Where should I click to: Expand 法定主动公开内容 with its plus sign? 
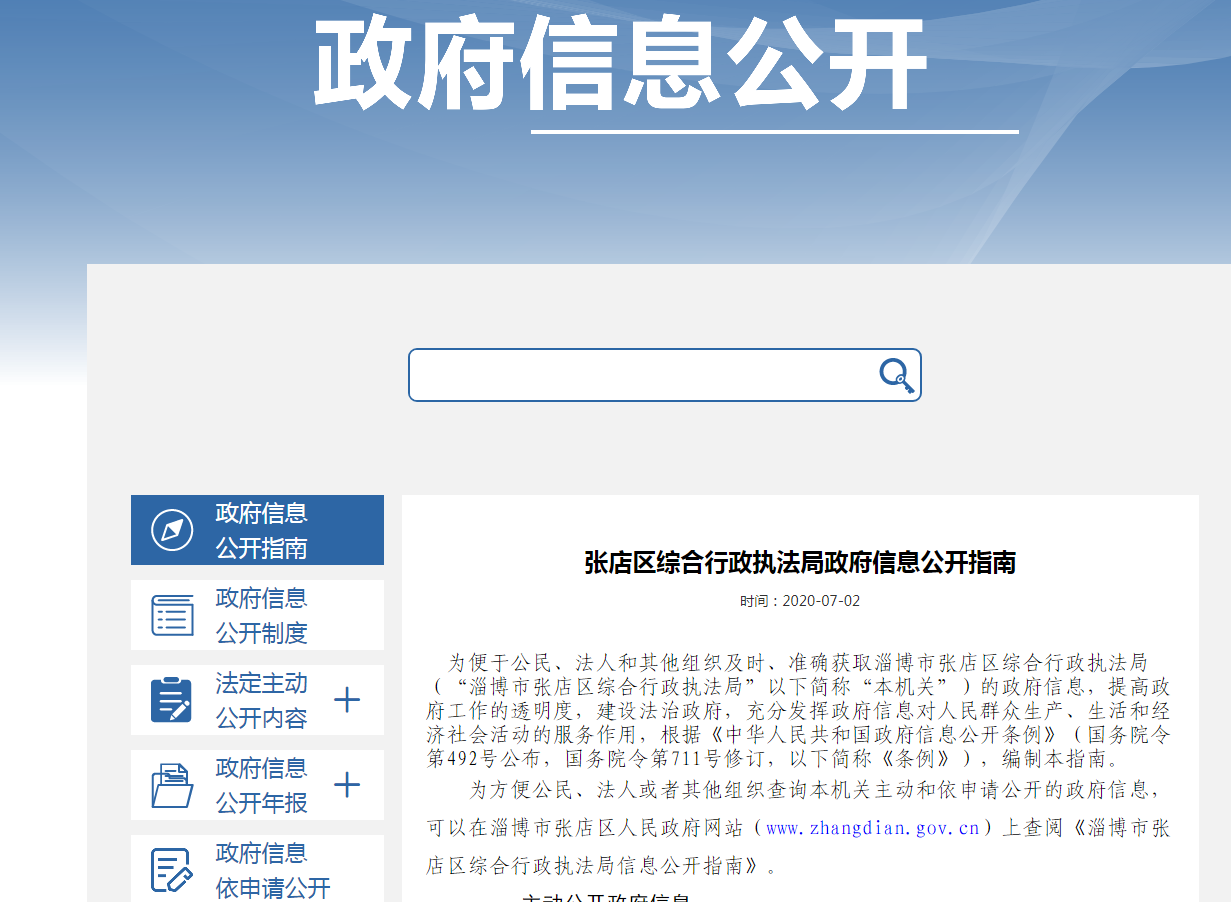tap(346, 700)
